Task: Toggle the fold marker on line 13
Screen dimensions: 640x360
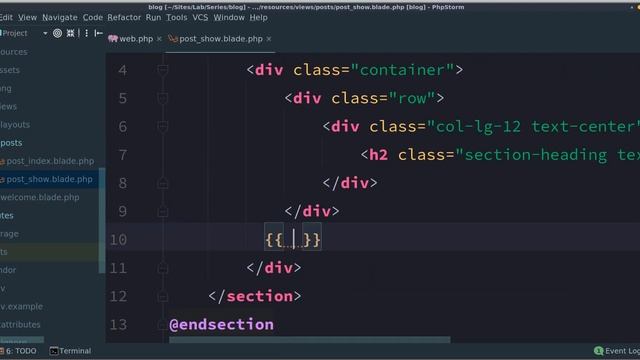Action: click(163, 325)
